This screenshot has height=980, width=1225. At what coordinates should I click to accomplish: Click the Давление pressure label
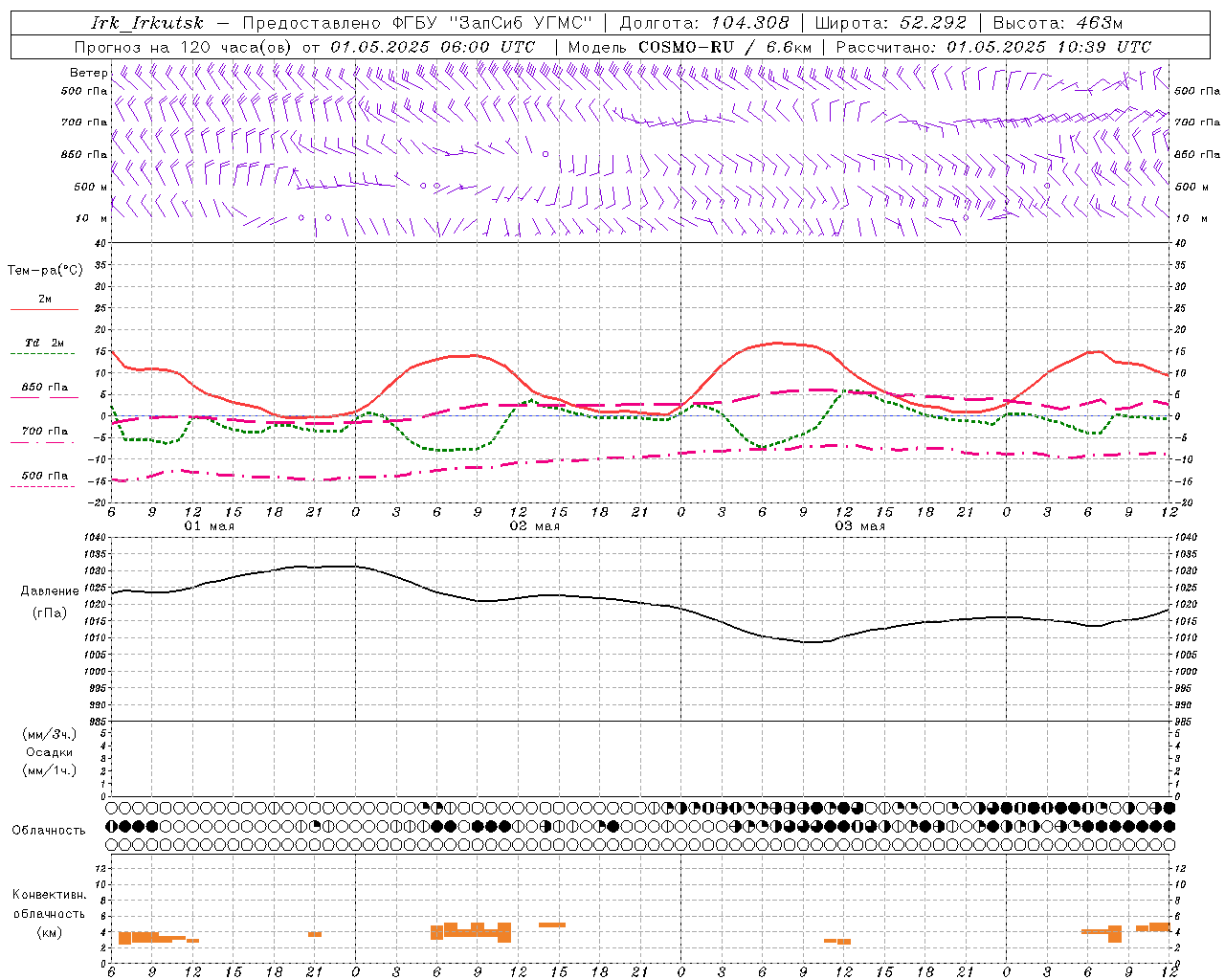click(x=50, y=591)
